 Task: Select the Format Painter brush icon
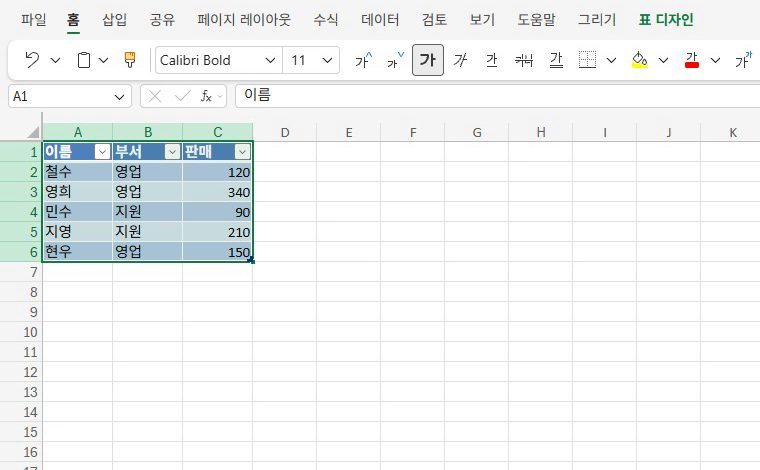pyautogui.click(x=130, y=60)
